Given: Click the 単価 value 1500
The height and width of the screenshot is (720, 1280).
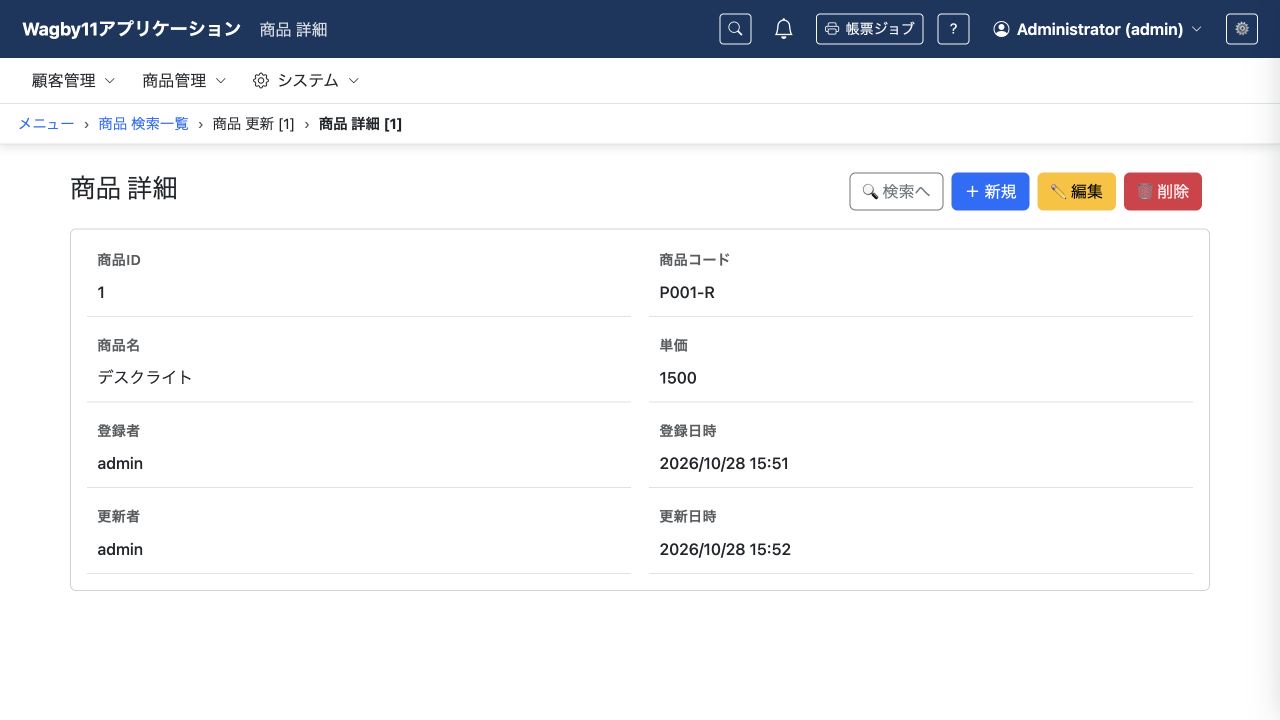Looking at the screenshot, I should tap(678, 378).
